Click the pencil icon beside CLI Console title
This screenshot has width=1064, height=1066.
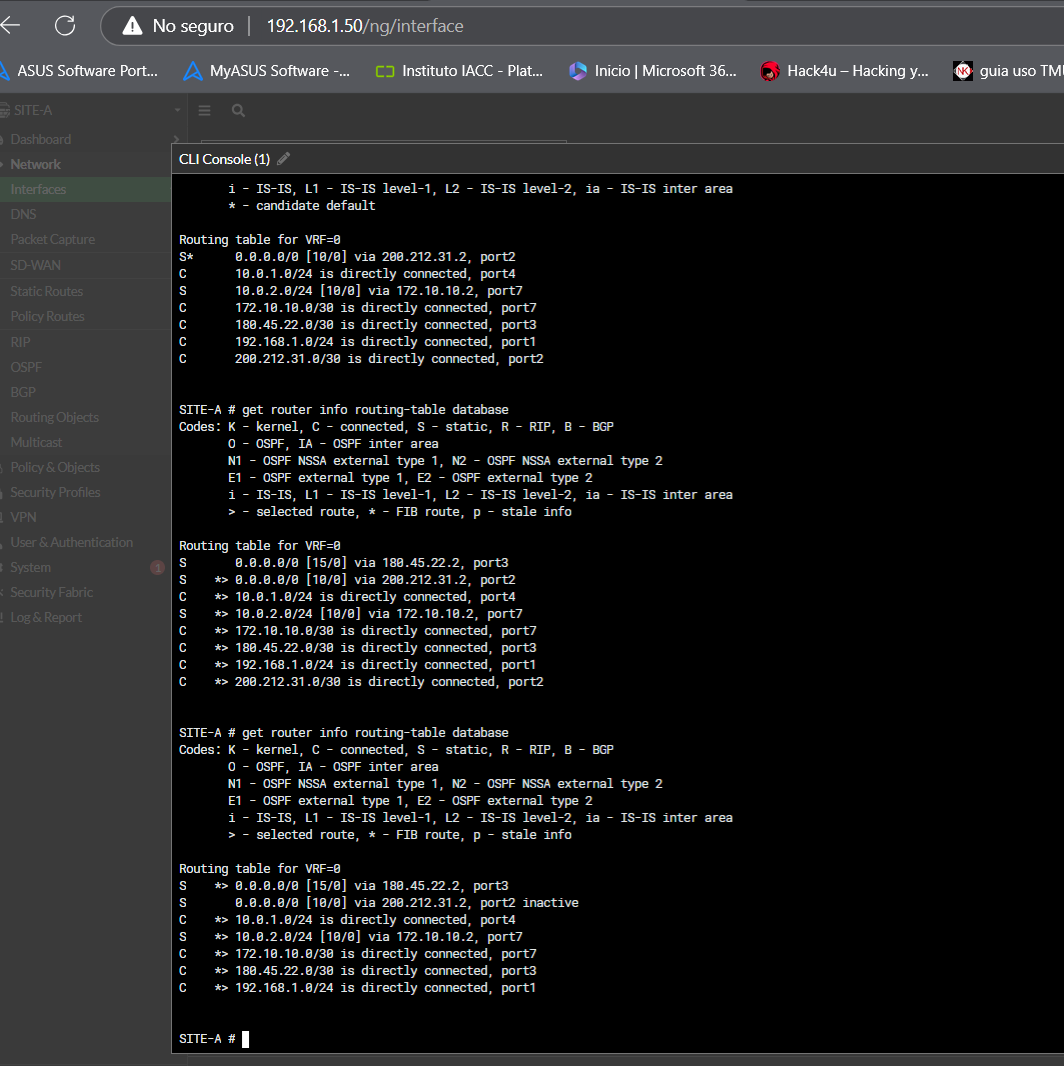pyautogui.click(x=284, y=159)
